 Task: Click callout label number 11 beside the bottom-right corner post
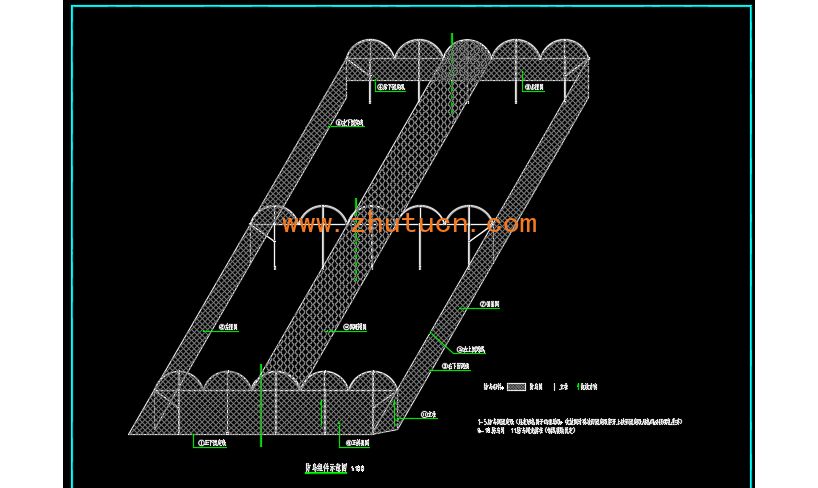[x=430, y=414]
